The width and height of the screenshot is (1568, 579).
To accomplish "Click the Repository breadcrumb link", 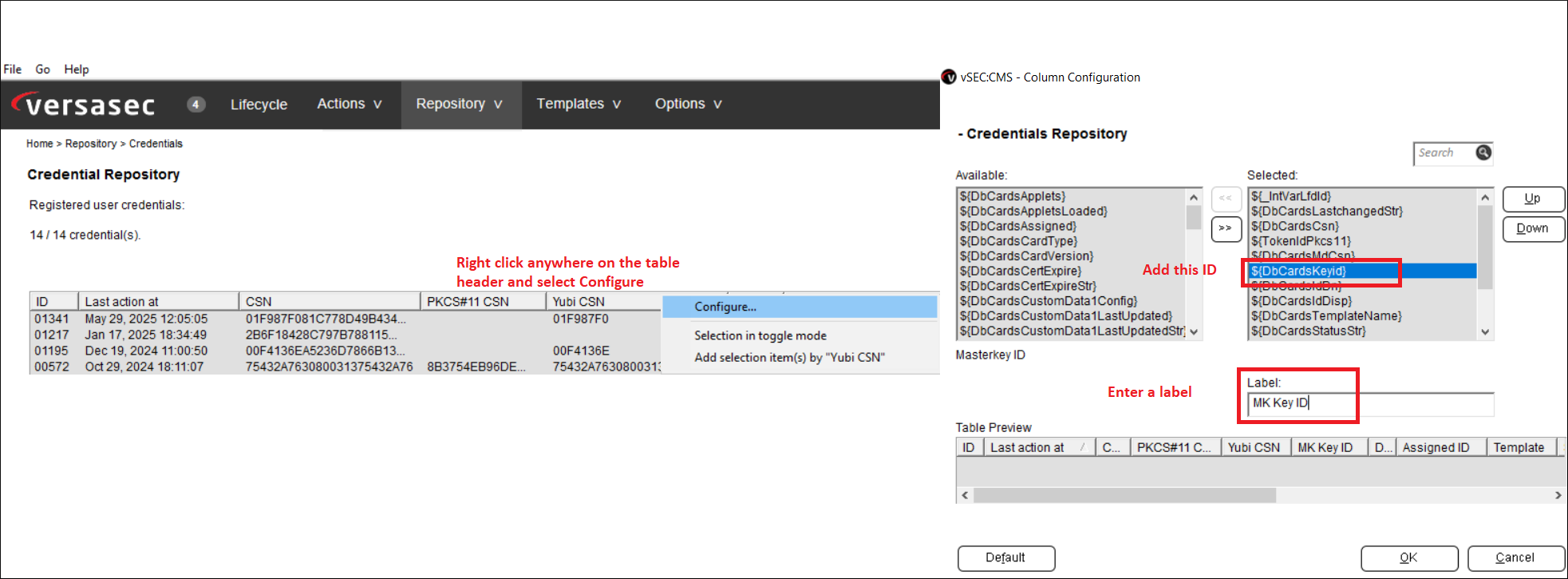I will [x=91, y=144].
